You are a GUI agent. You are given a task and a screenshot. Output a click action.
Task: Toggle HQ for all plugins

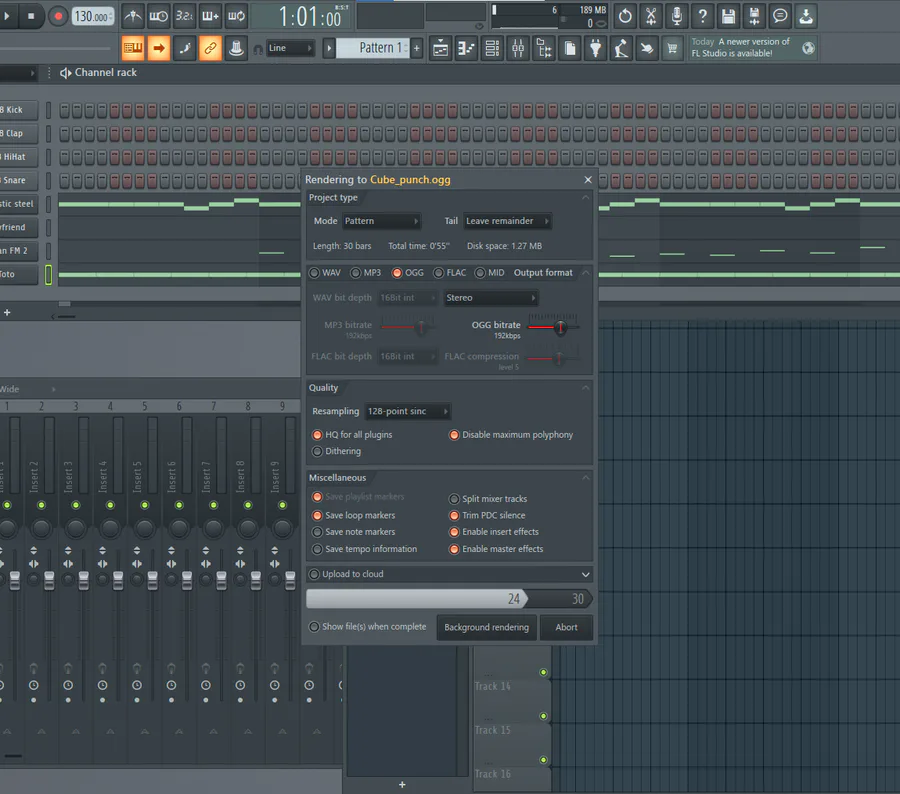pos(317,435)
